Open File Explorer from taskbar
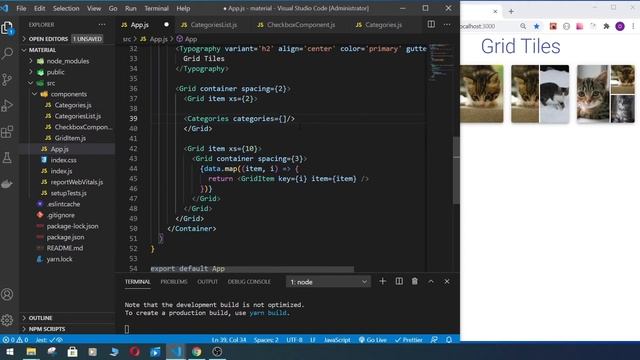 tap(31, 352)
